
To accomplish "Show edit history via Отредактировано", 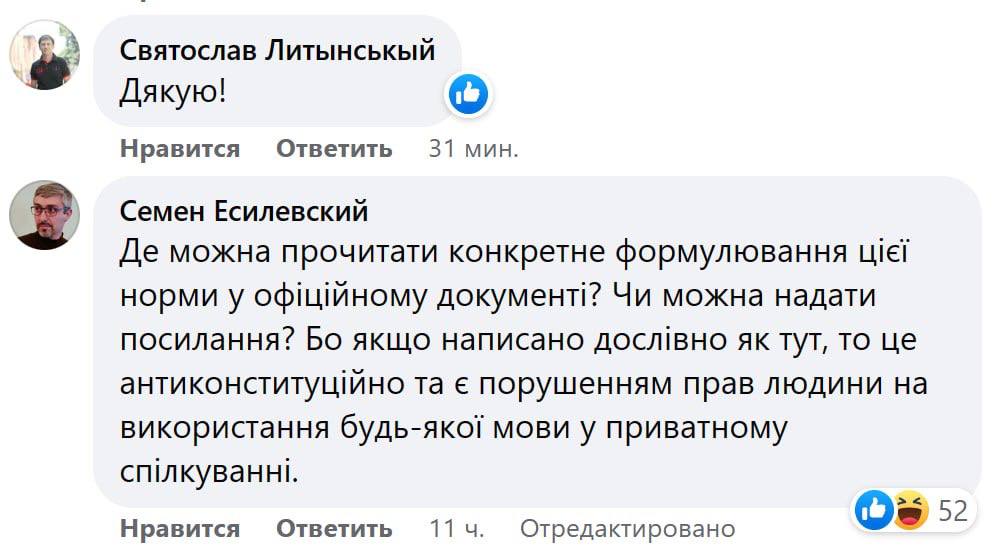I will (x=627, y=528).
